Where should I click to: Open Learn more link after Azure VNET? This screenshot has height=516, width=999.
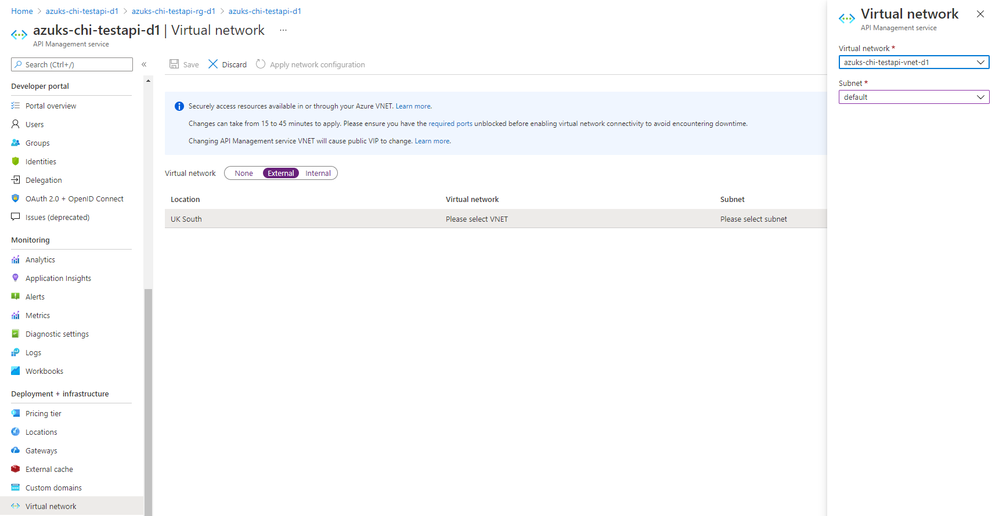pyautogui.click(x=413, y=106)
